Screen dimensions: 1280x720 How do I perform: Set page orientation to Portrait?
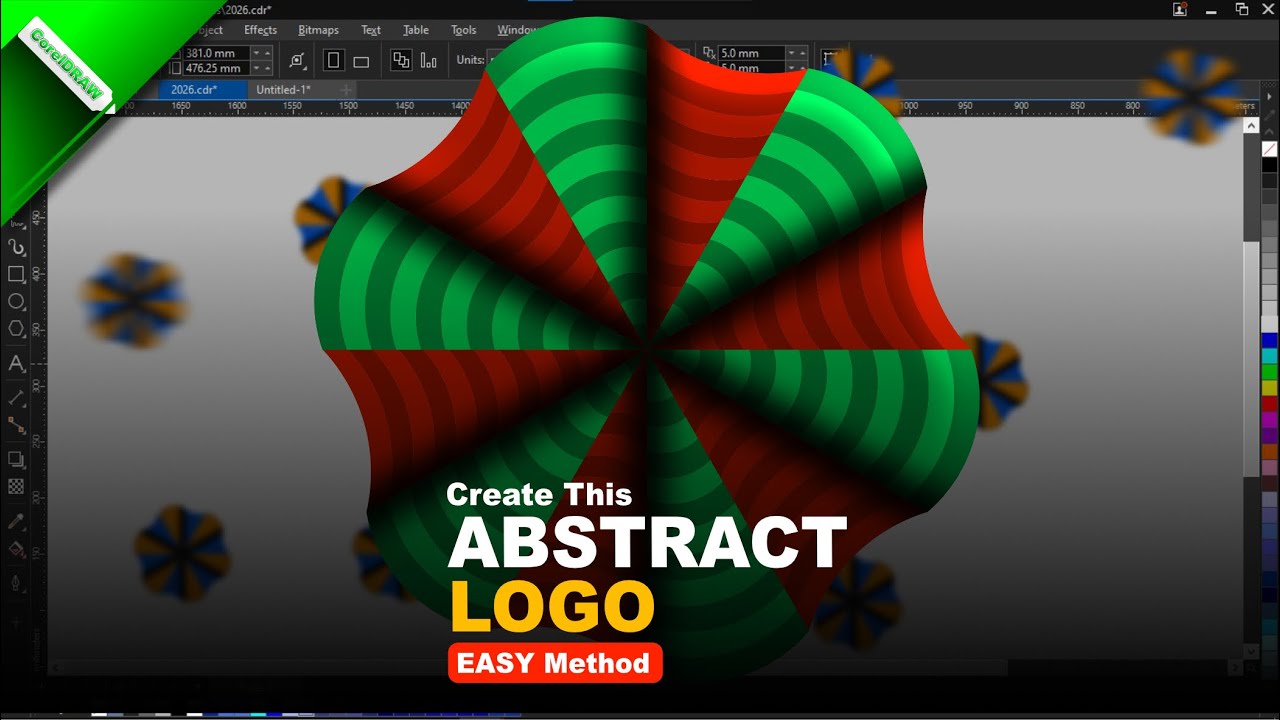point(334,61)
